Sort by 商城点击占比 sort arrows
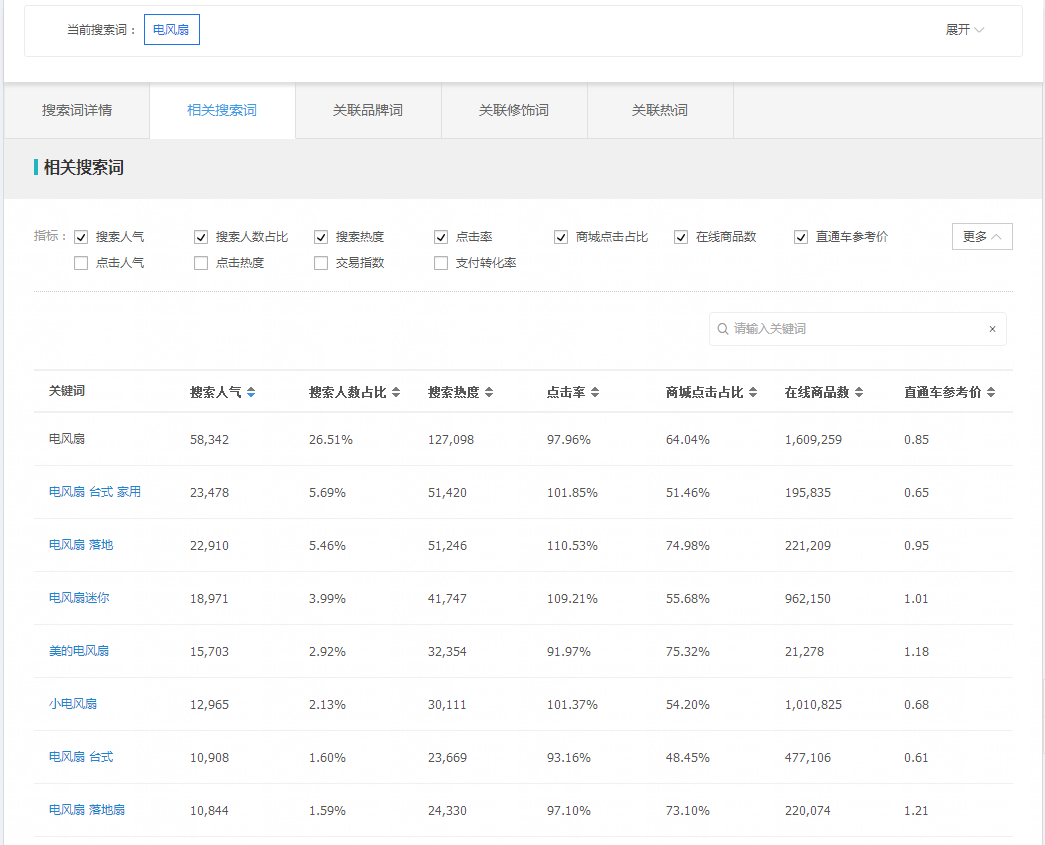This screenshot has width=1045, height=845. tap(752, 393)
